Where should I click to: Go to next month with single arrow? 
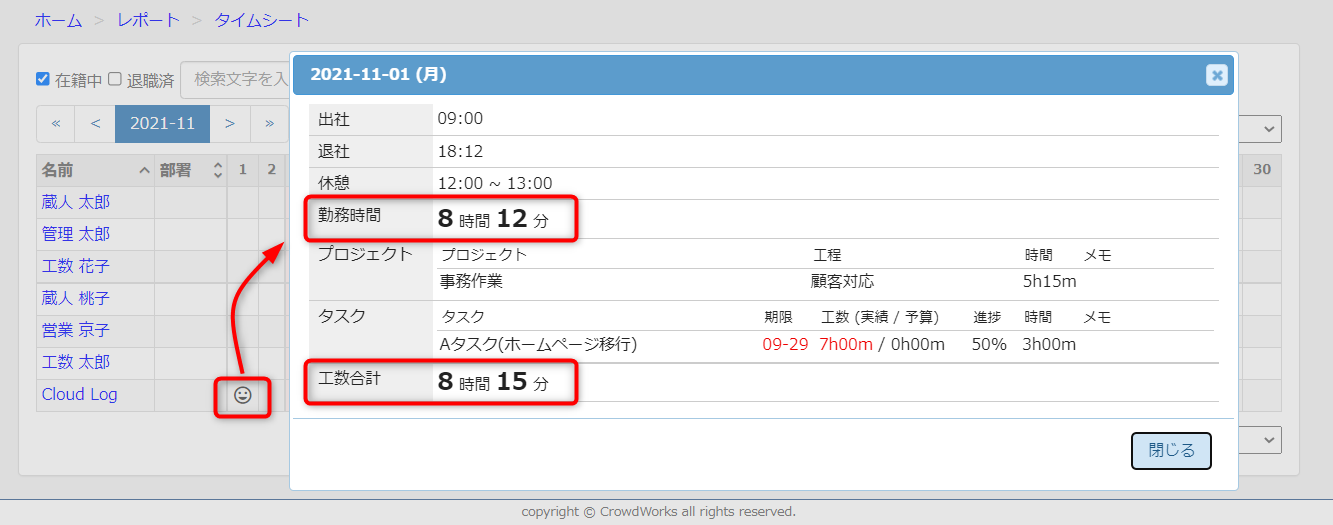(x=230, y=124)
